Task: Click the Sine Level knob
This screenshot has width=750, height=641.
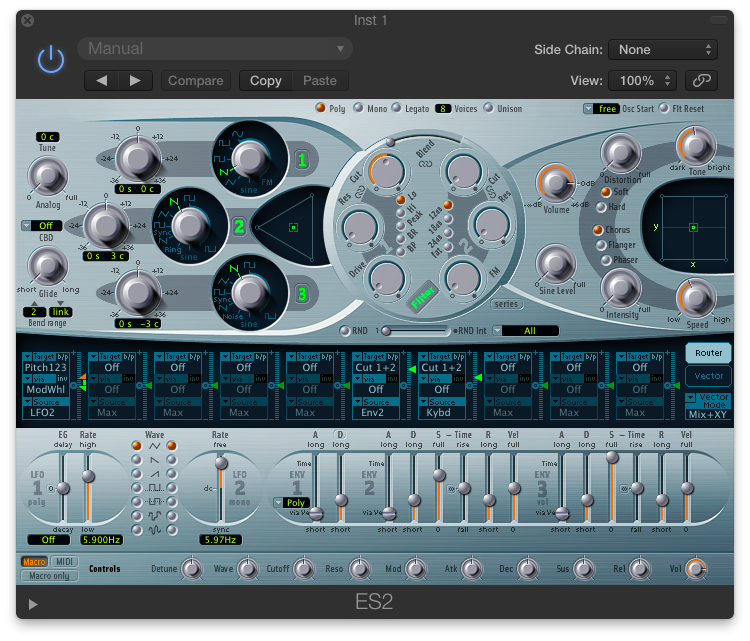Action: pyautogui.click(x=555, y=264)
